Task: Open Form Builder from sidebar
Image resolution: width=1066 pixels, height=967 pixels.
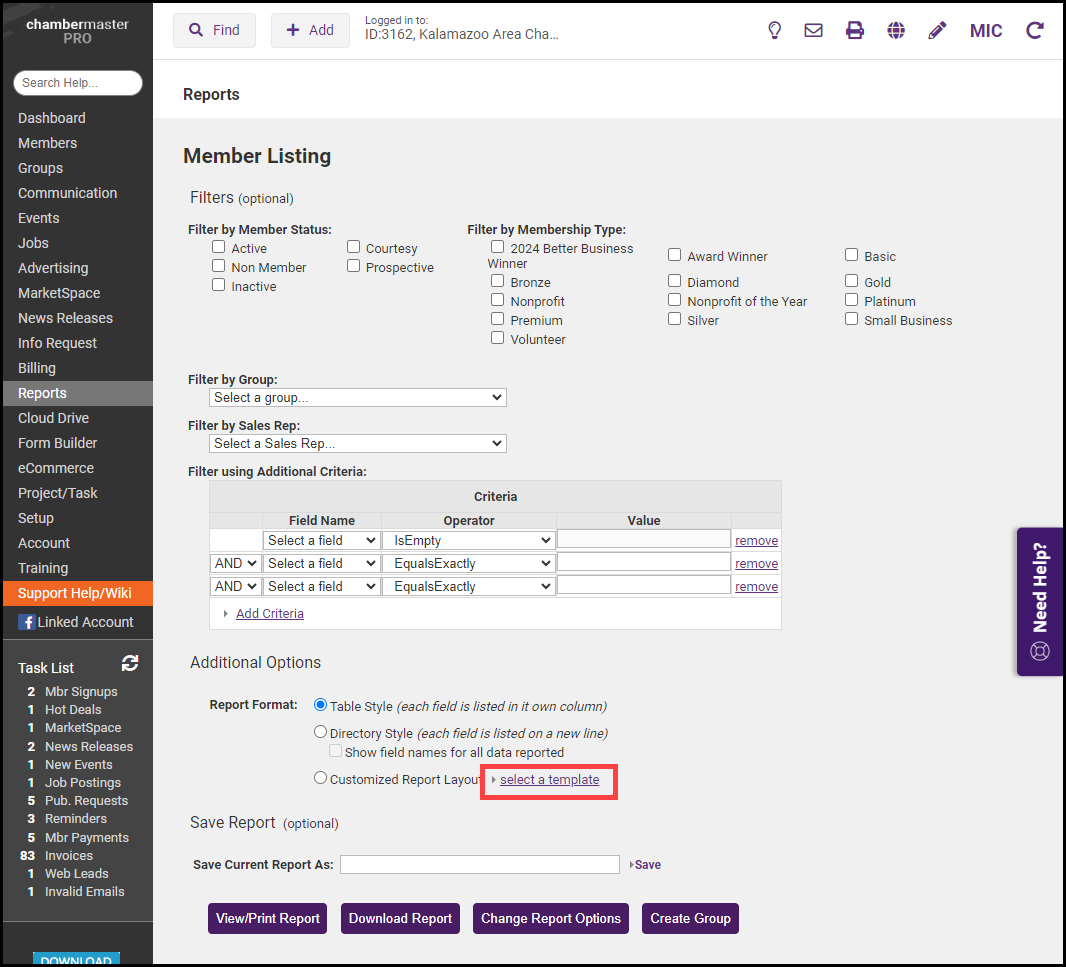Action: tap(58, 443)
